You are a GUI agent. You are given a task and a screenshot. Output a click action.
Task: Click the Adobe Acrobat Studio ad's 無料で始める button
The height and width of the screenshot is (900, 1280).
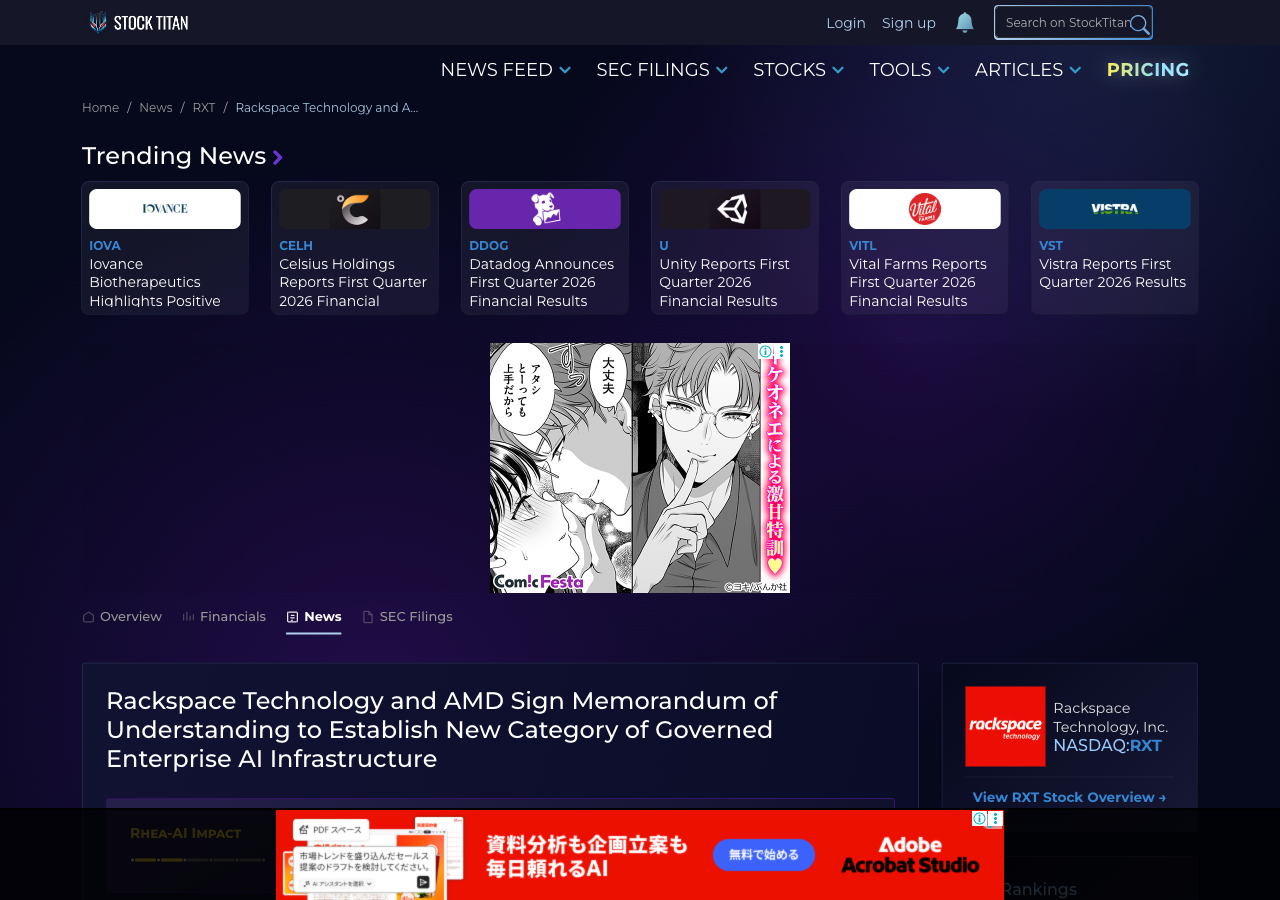point(764,855)
